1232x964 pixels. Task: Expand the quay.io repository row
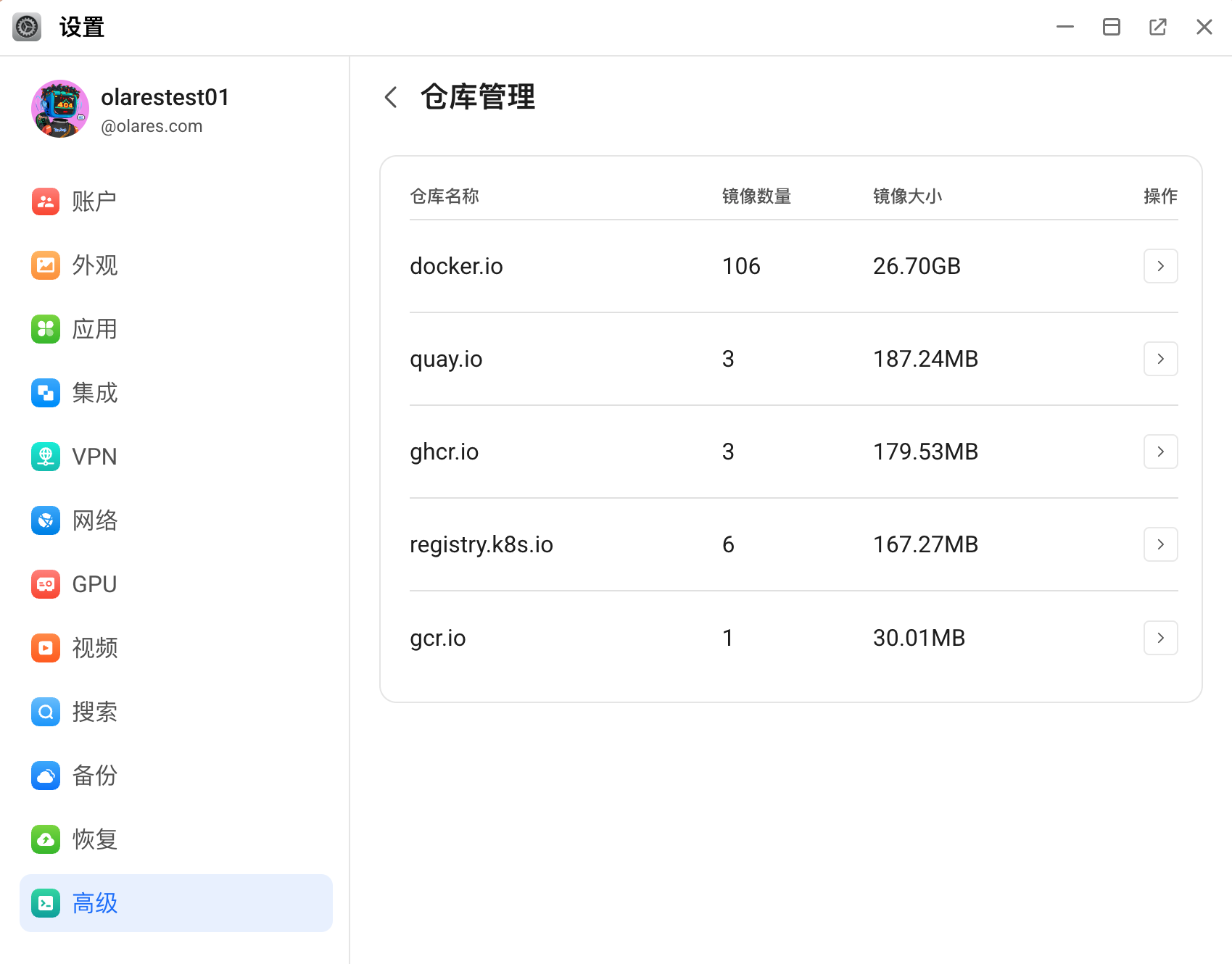point(1160,359)
